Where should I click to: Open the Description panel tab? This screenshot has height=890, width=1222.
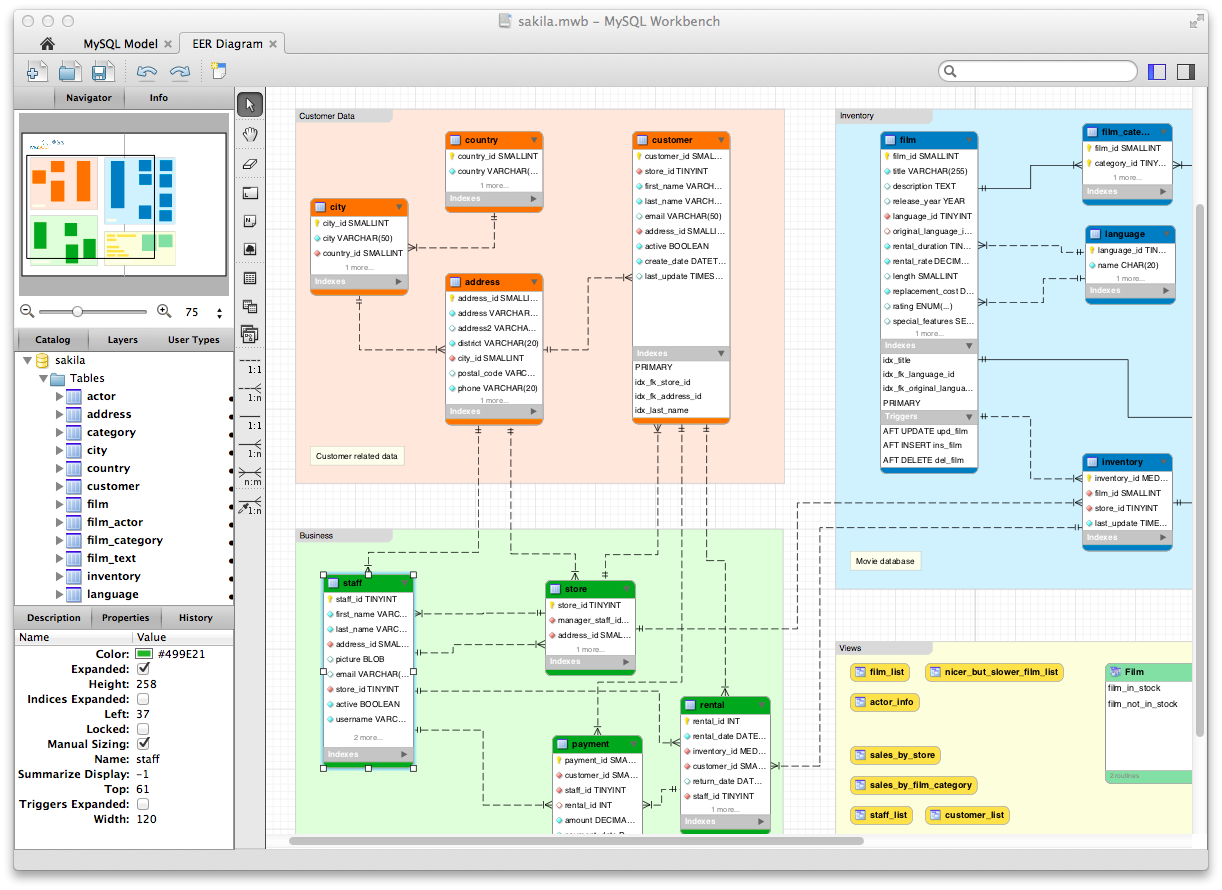click(x=53, y=618)
